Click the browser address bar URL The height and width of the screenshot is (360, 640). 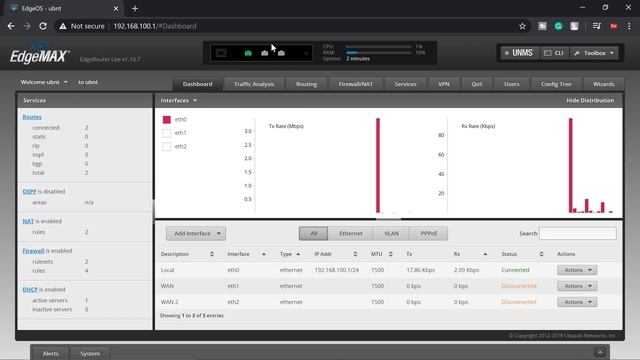point(155,26)
